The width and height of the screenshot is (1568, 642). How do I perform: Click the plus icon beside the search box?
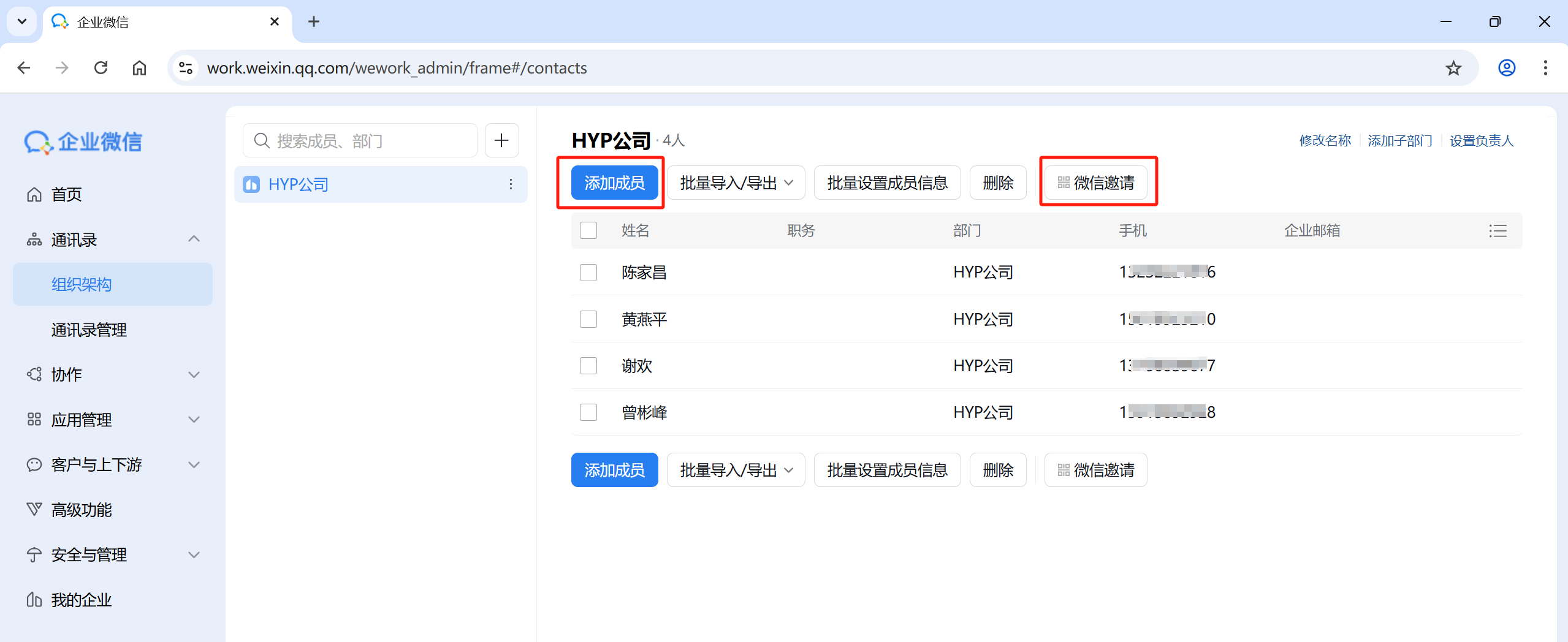tap(501, 140)
